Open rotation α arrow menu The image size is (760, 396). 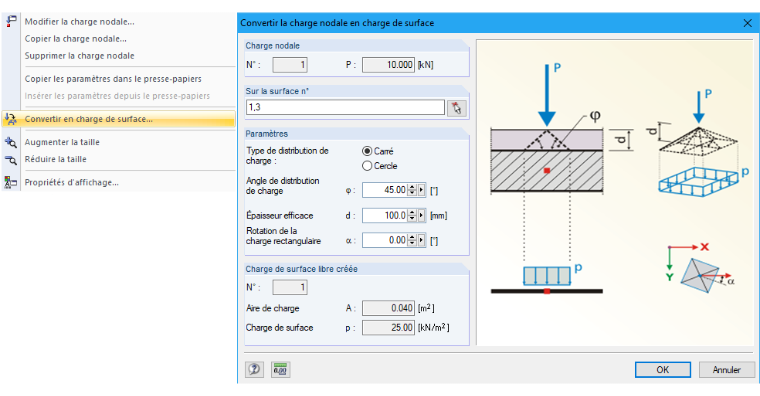(x=421, y=240)
